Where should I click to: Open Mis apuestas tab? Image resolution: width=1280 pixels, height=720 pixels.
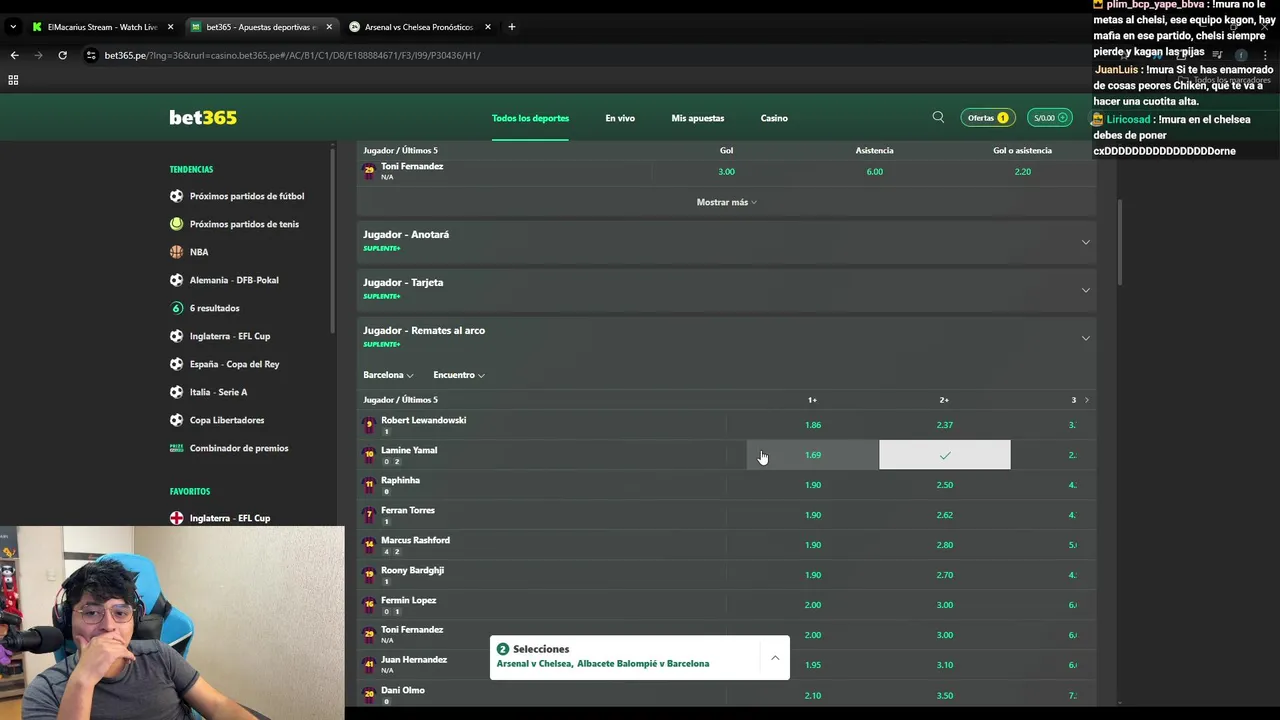point(698,118)
